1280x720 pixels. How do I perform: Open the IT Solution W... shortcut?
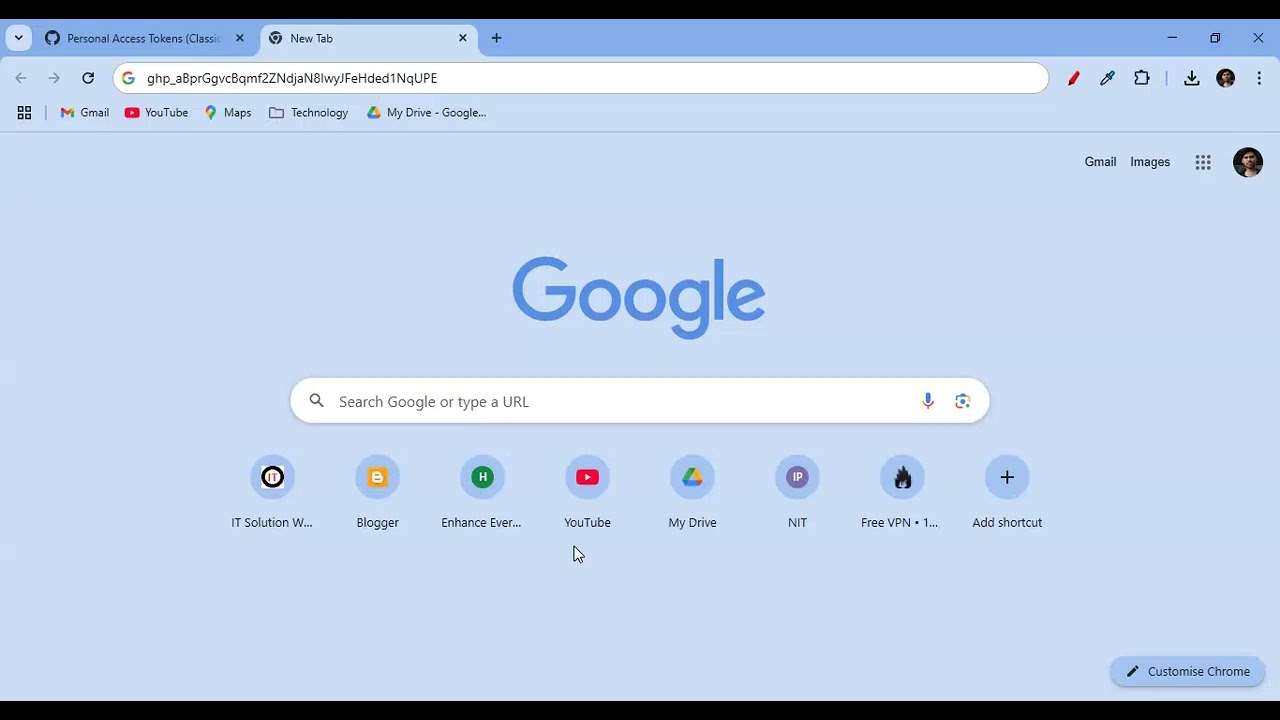click(272, 493)
